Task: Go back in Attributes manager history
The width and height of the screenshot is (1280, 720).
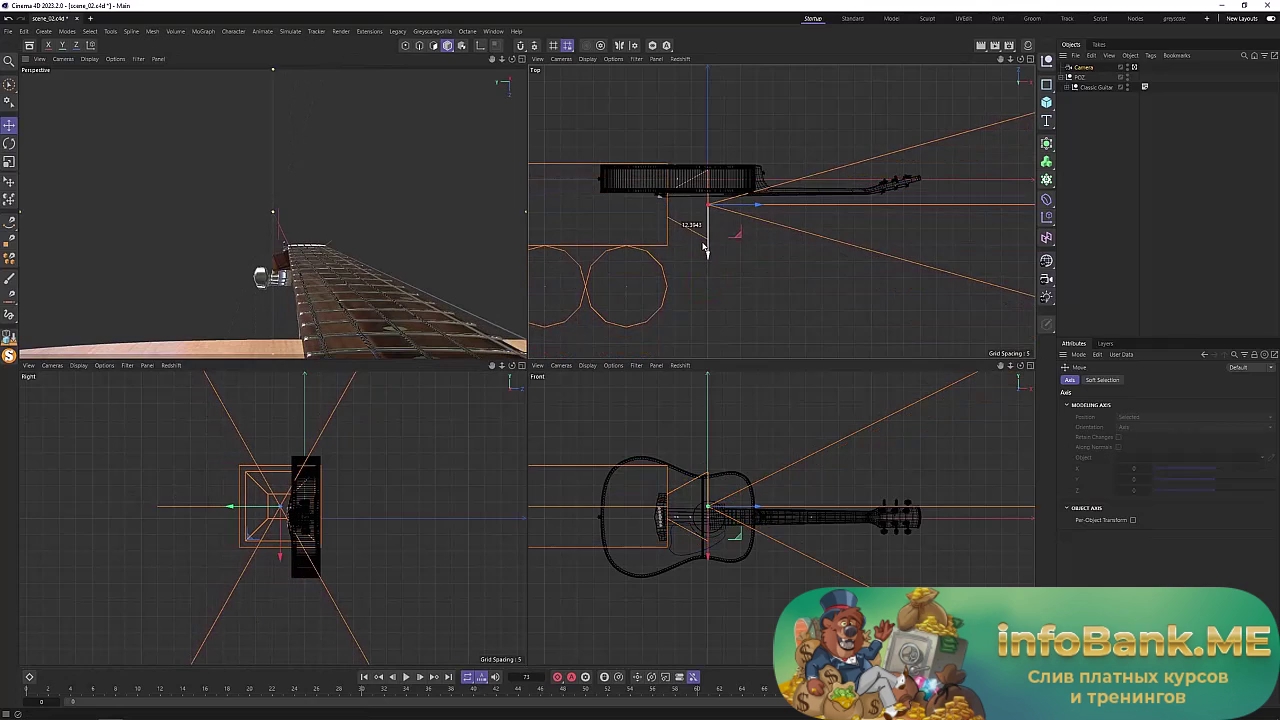Action: 1204,355
